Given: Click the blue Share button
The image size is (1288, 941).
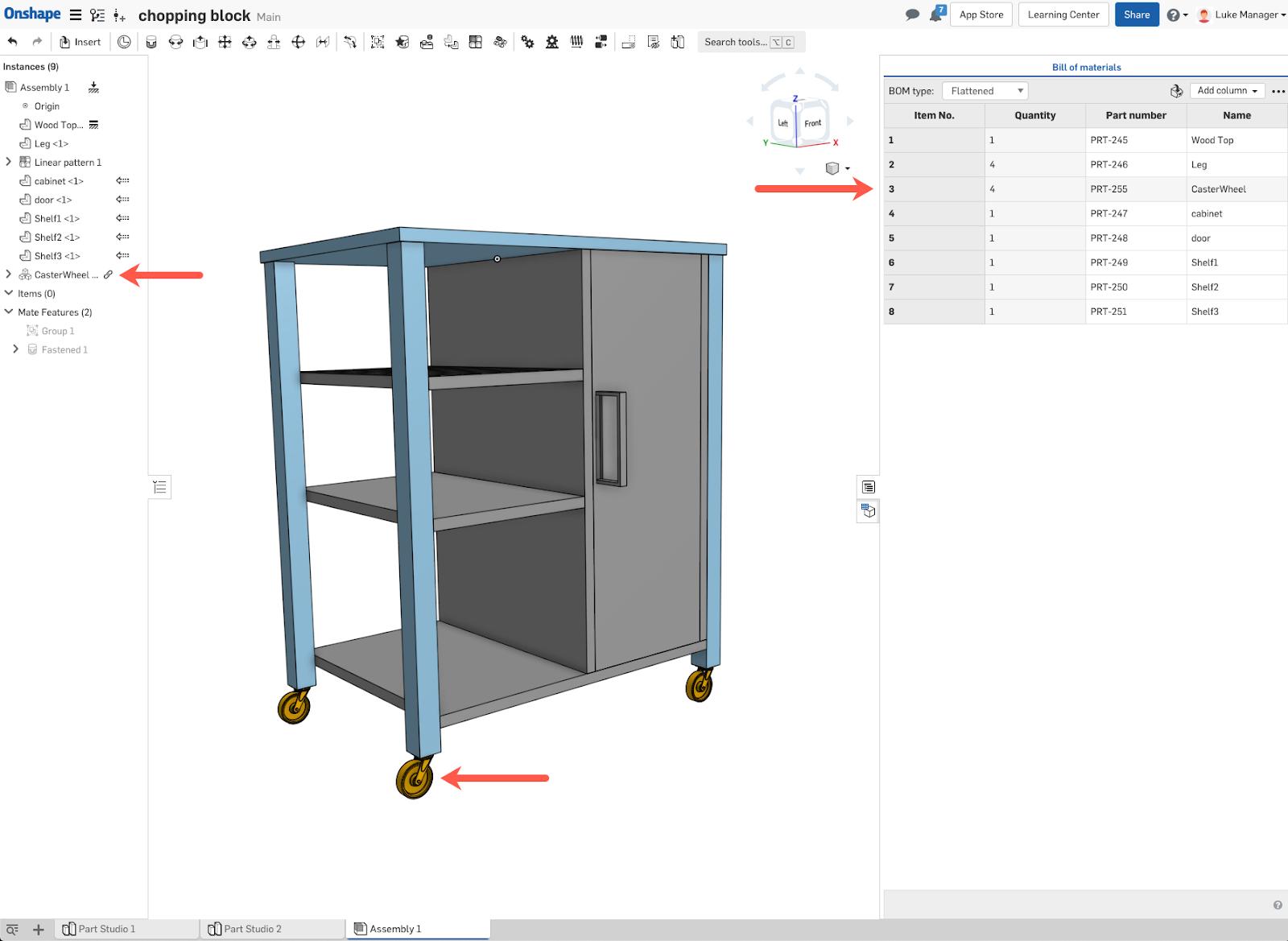Looking at the screenshot, I should coord(1136,14).
